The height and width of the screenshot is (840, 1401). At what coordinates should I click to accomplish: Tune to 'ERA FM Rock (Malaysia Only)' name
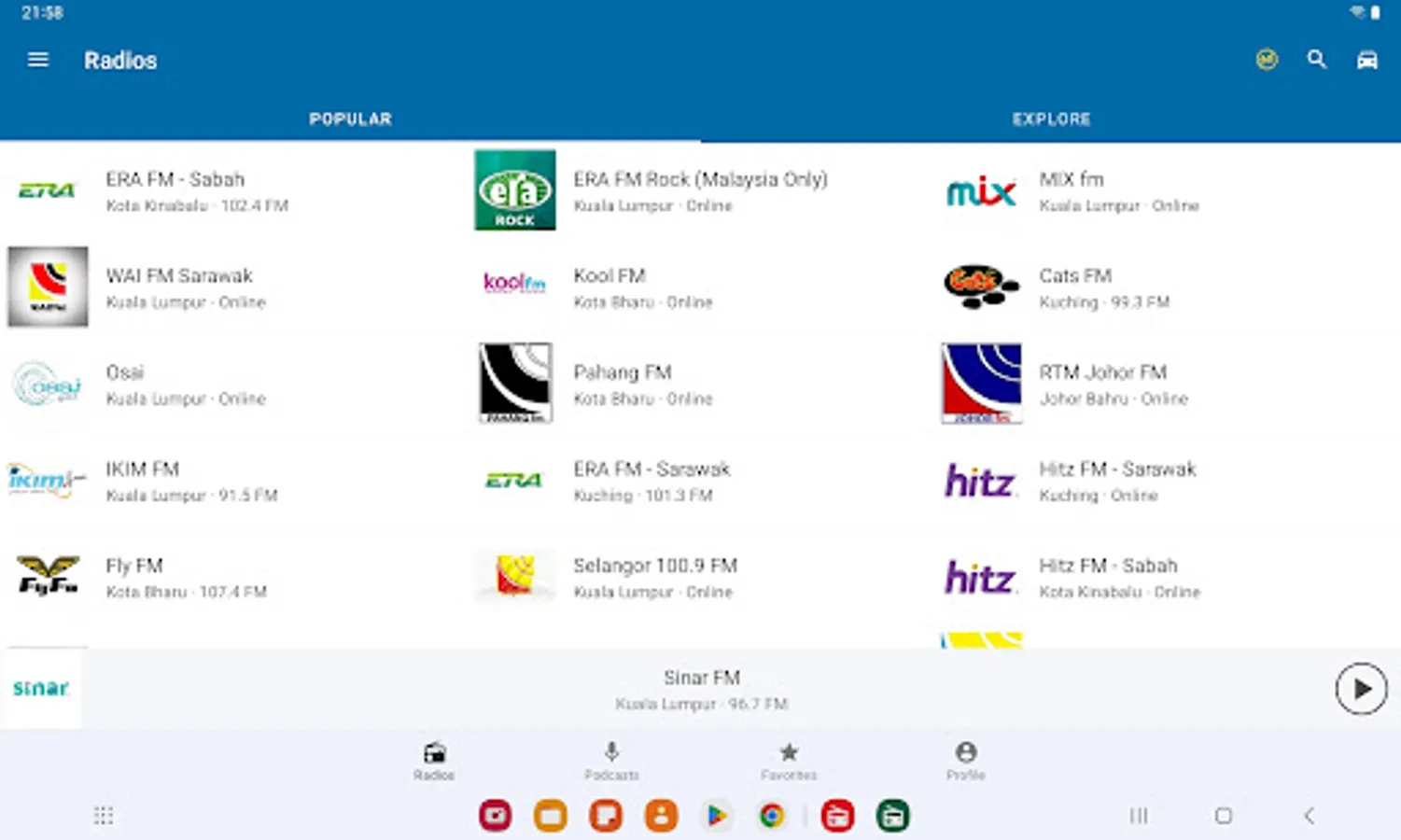pos(700,179)
